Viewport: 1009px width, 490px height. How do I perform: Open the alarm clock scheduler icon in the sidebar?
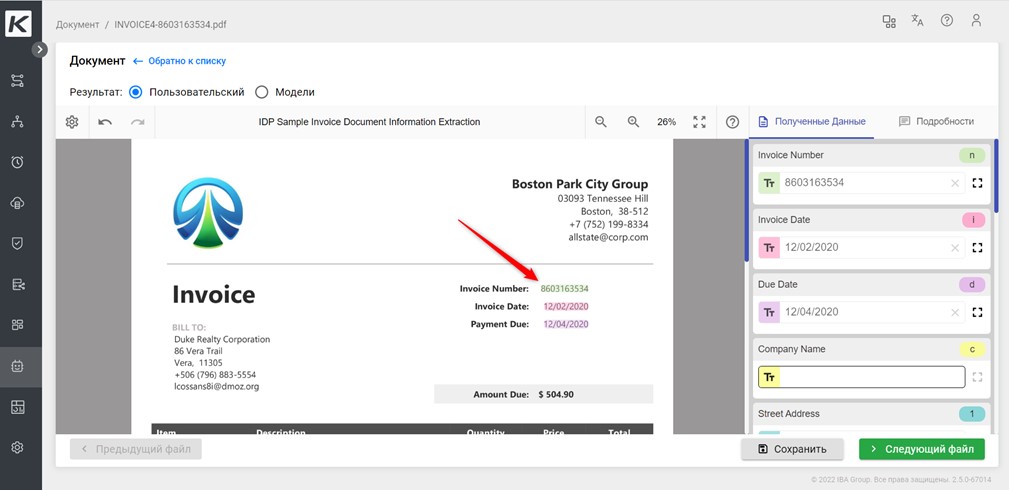17,162
